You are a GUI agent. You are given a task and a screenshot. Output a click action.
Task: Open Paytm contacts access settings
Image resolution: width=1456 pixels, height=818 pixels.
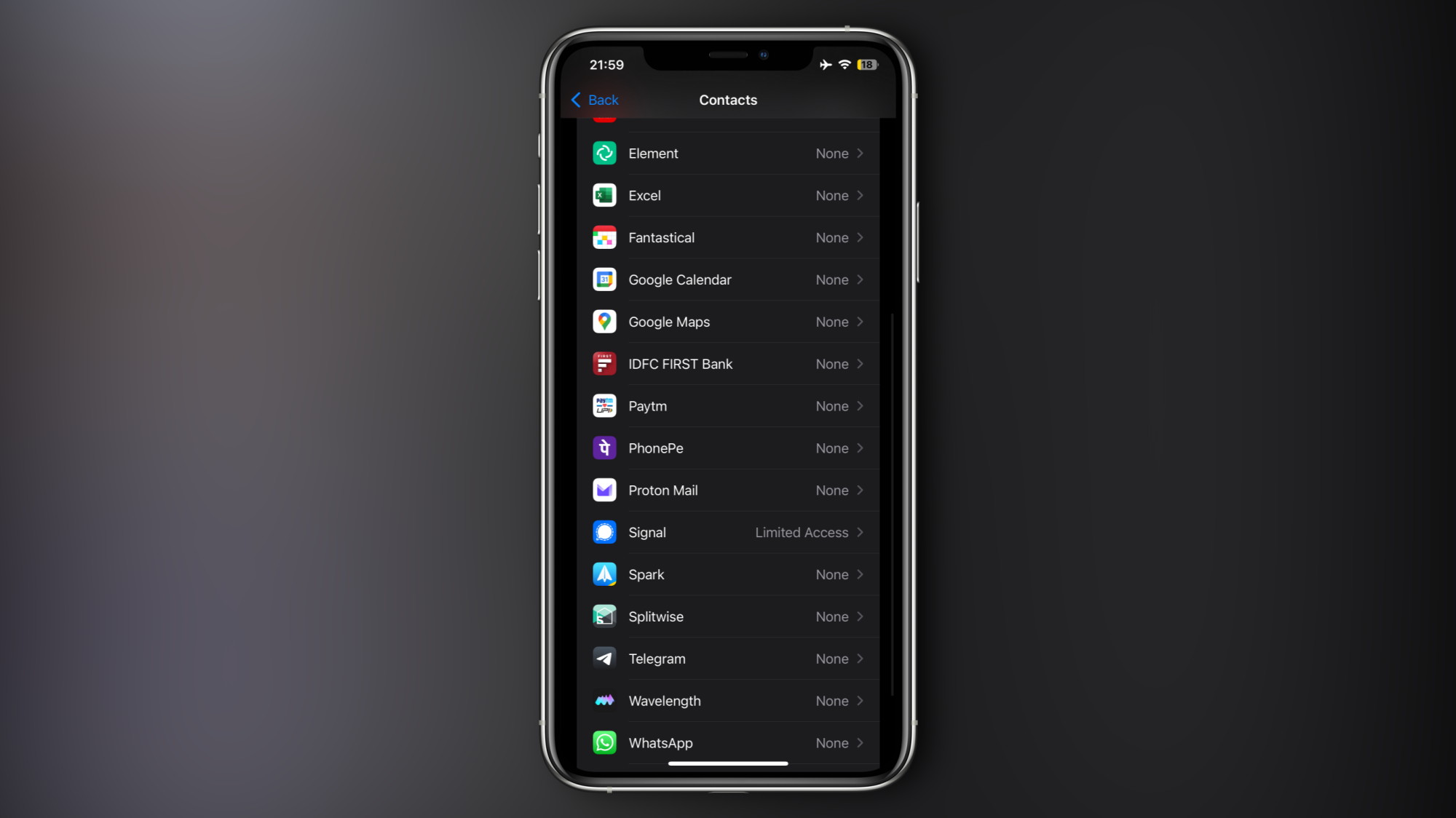coord(728,405)
